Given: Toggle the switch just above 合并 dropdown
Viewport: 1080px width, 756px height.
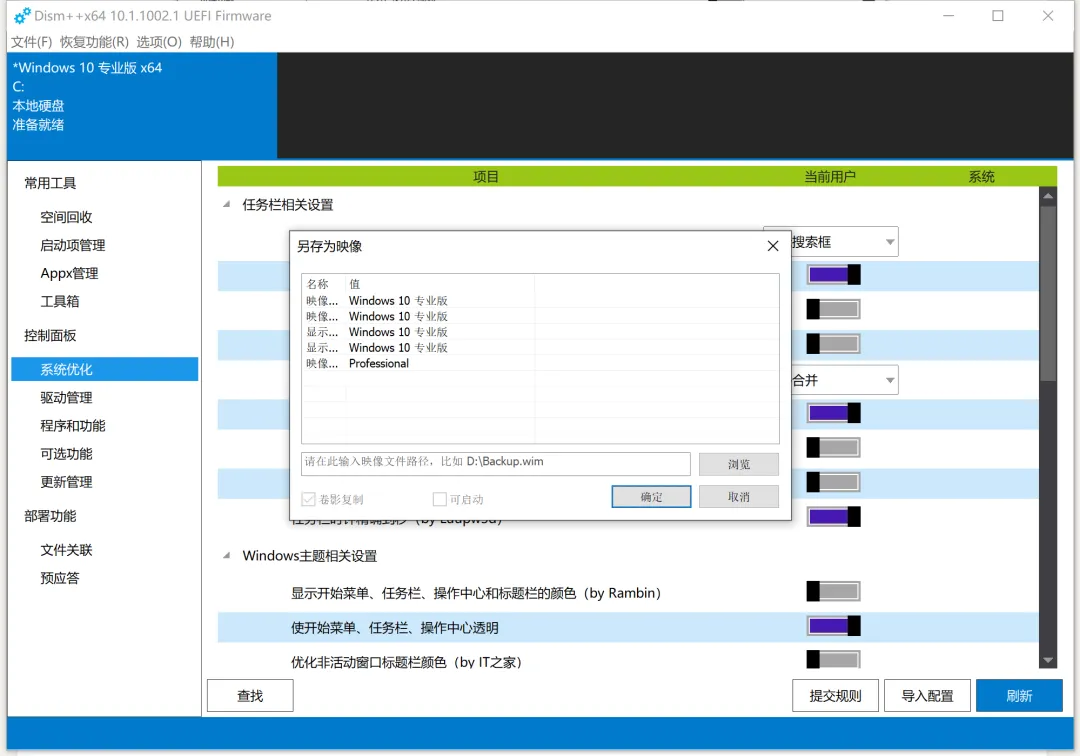Looking at the screenshot, I should (833, 344).
